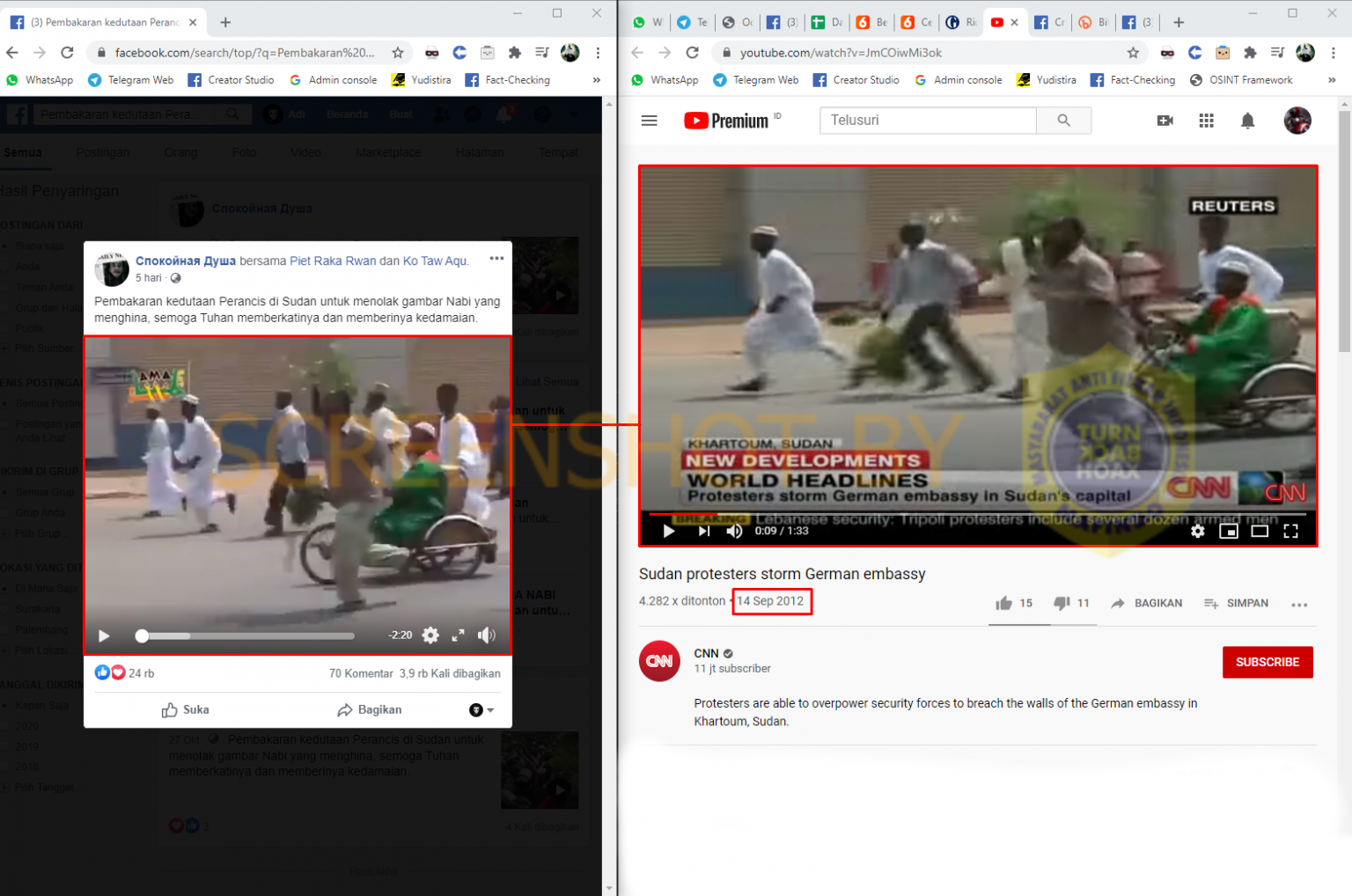Open the extensions puzzle icon in YouTube window

point(1249,53)
